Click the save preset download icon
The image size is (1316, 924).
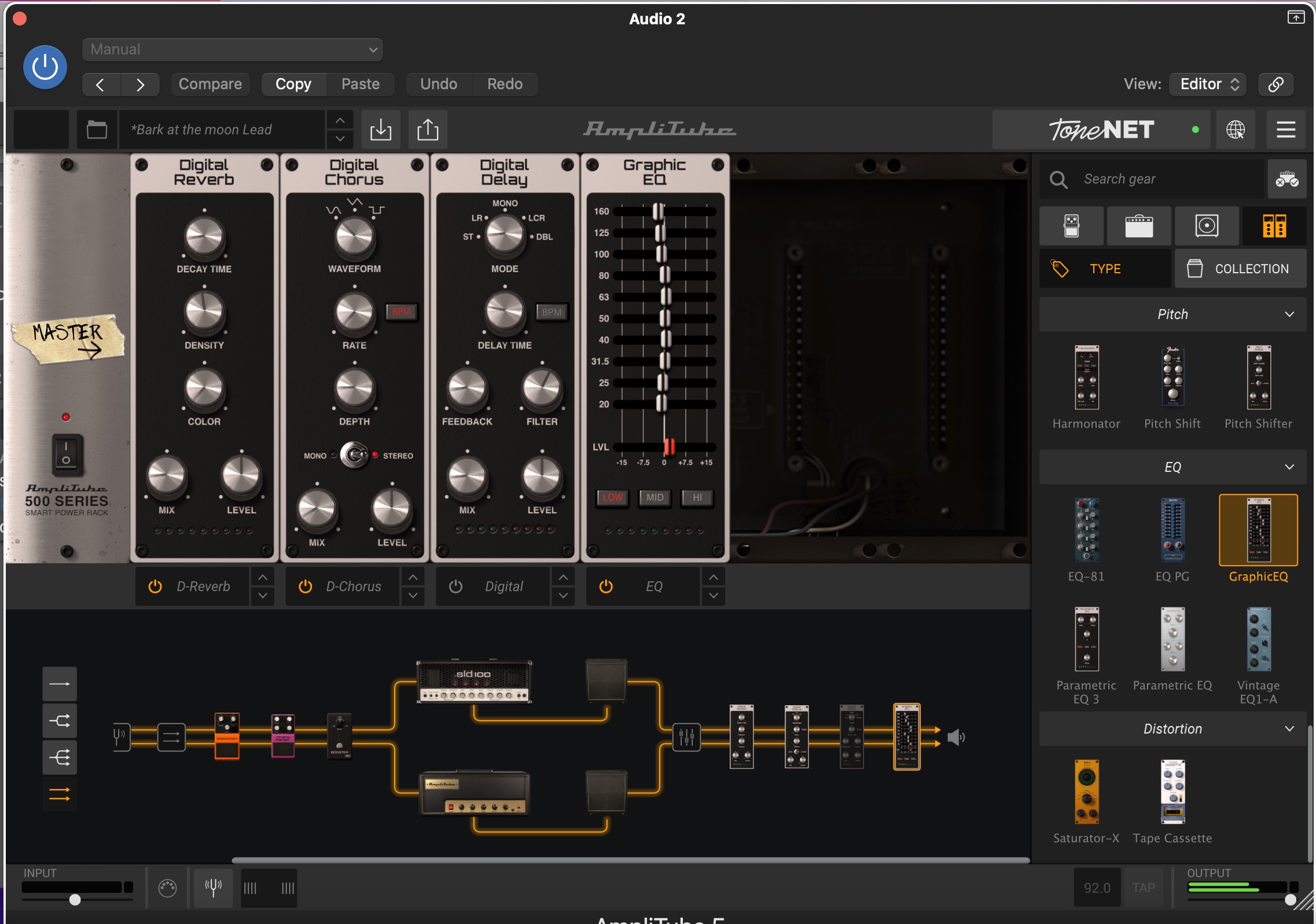(381, 129)
